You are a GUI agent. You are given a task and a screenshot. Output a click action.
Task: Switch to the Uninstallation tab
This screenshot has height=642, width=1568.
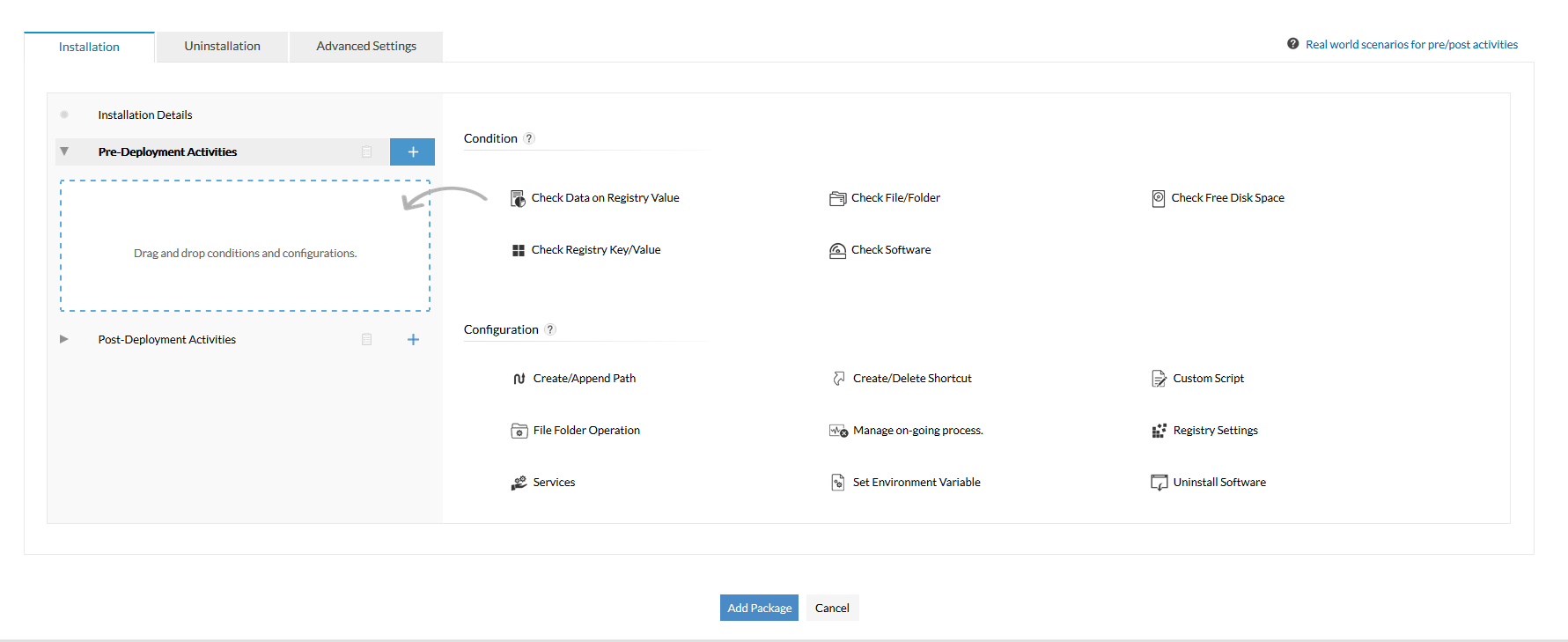(x=222, y=46)
